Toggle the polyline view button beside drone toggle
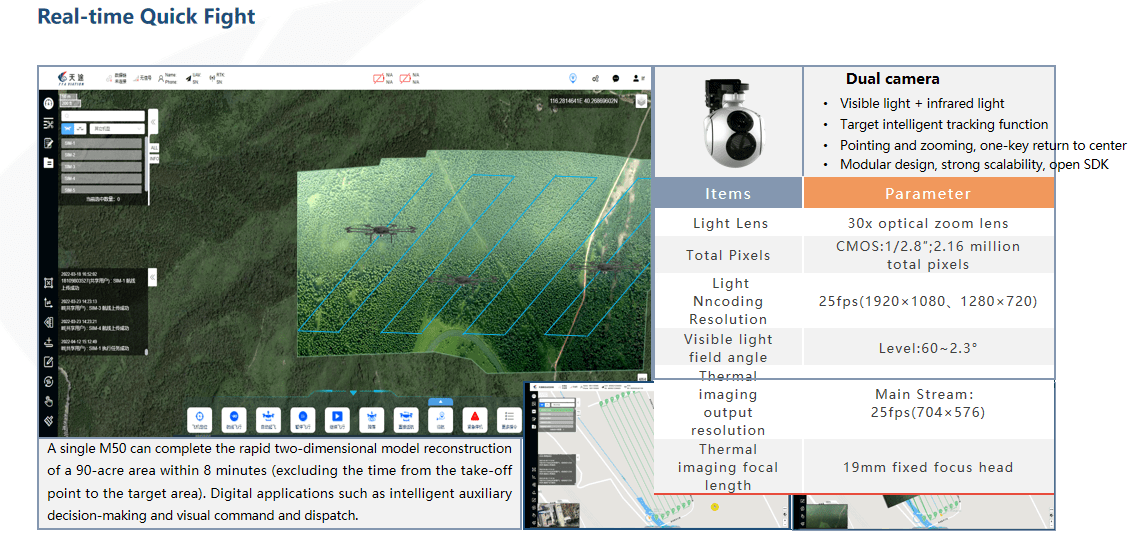 point(80,129)
